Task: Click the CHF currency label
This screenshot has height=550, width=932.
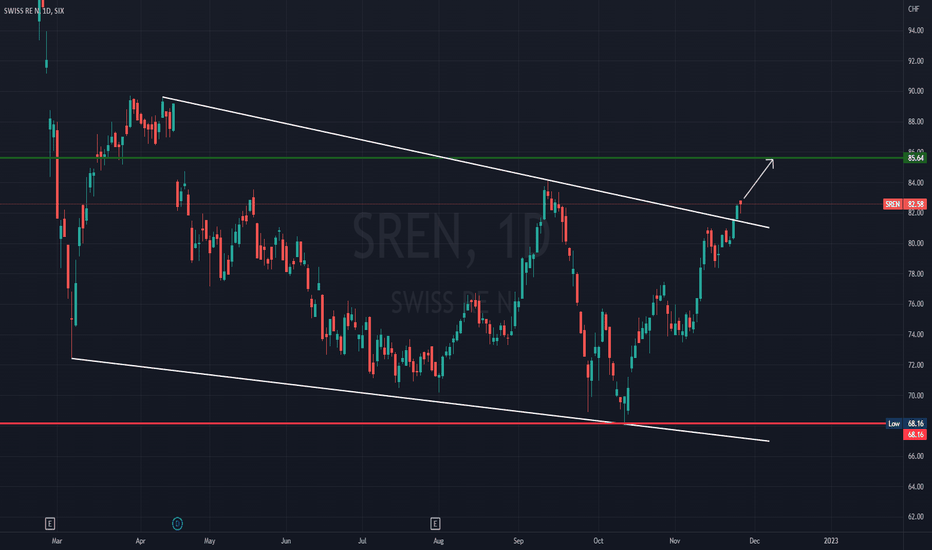Action: (x=913, y=9)
